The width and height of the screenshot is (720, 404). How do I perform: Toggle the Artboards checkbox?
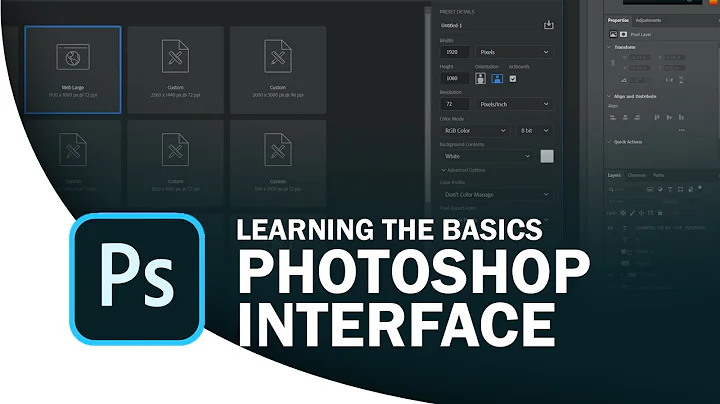coord(513,79)
